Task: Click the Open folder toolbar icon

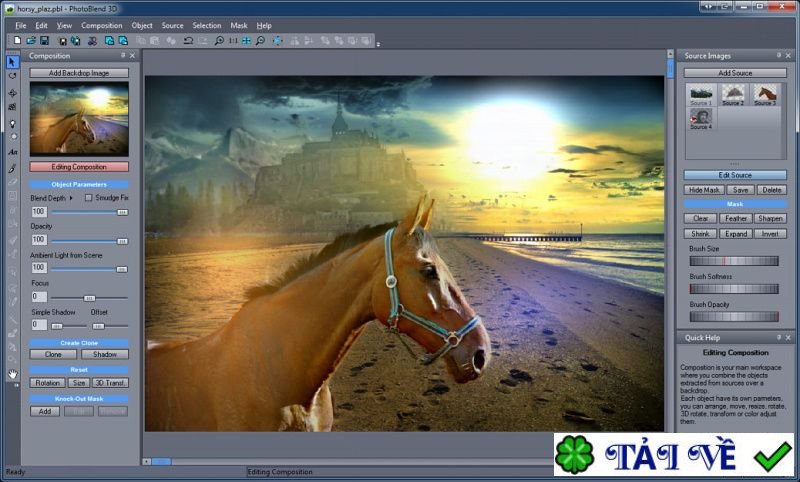Action: (31, 40)
